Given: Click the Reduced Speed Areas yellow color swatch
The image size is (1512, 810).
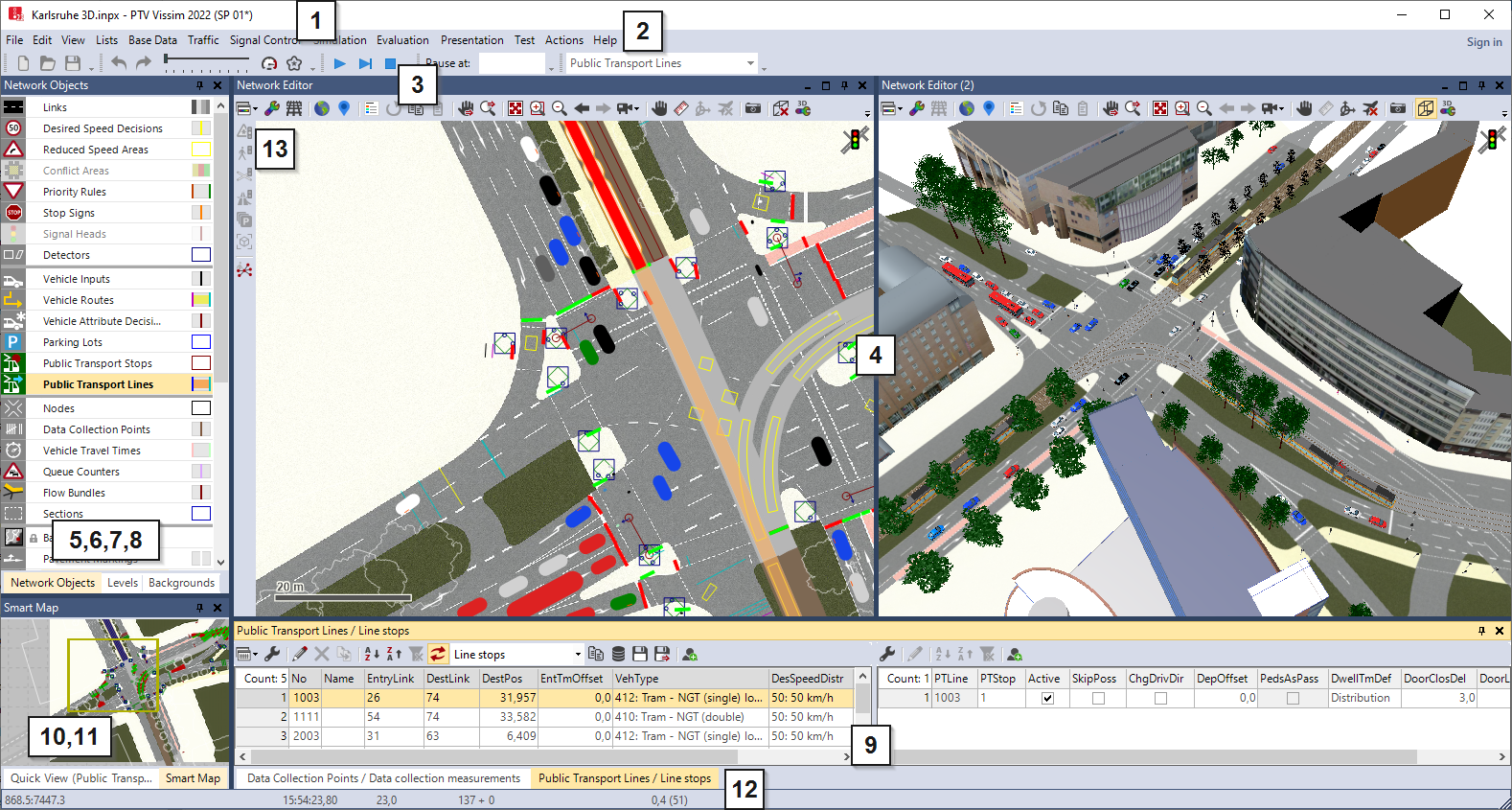Looking at the screenshot, I should [x=200, y=150].
